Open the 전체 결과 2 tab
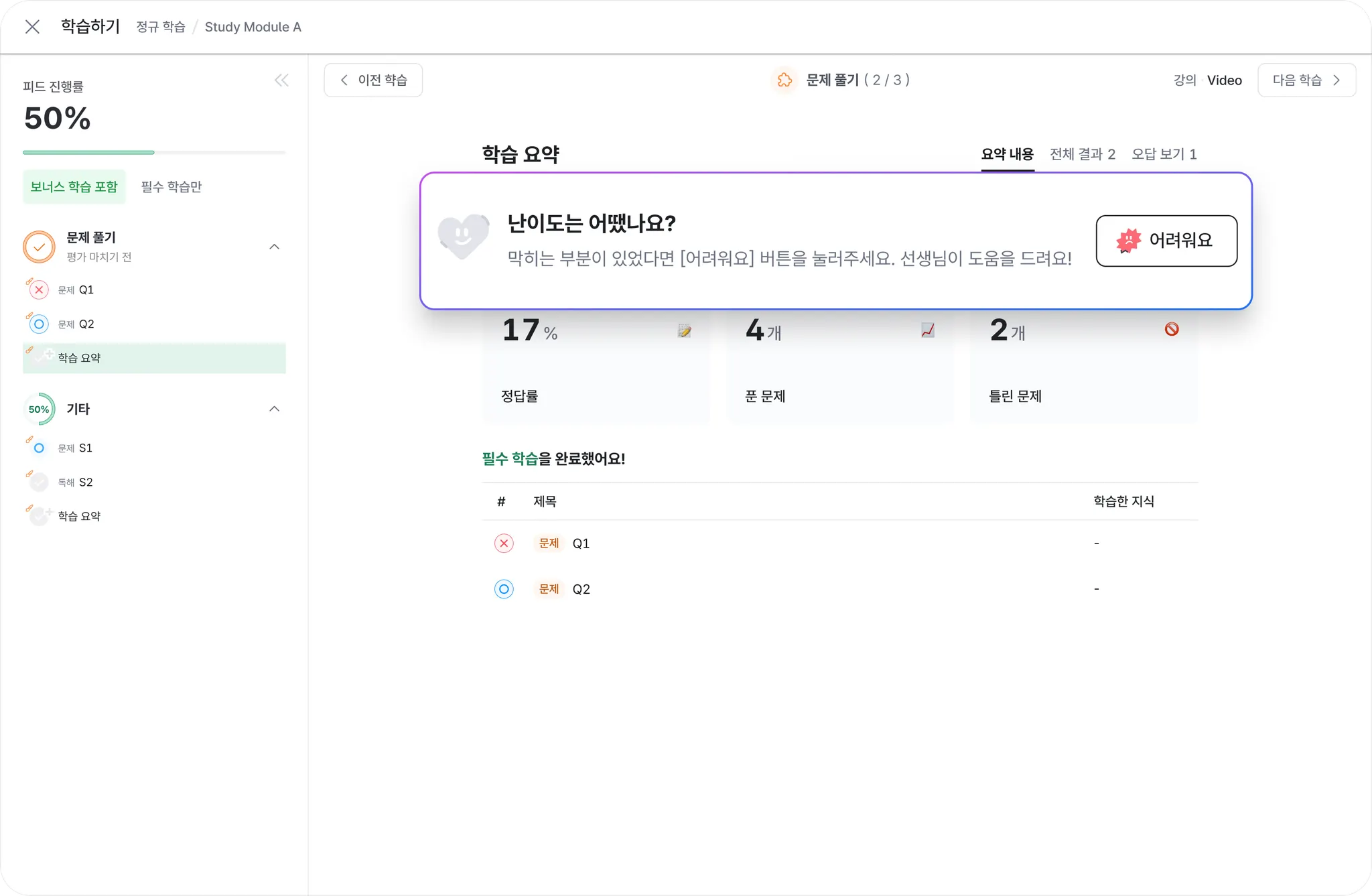The image size is (1372, 896). pos(1082,154)
